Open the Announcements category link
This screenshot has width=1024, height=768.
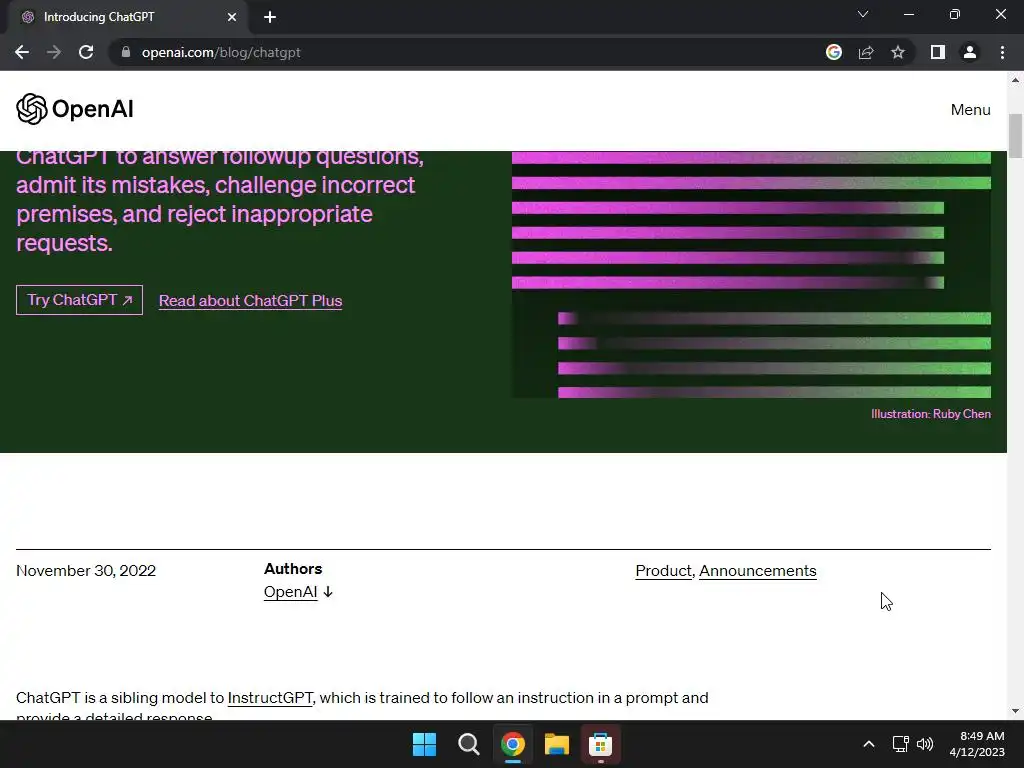(758, 571)
